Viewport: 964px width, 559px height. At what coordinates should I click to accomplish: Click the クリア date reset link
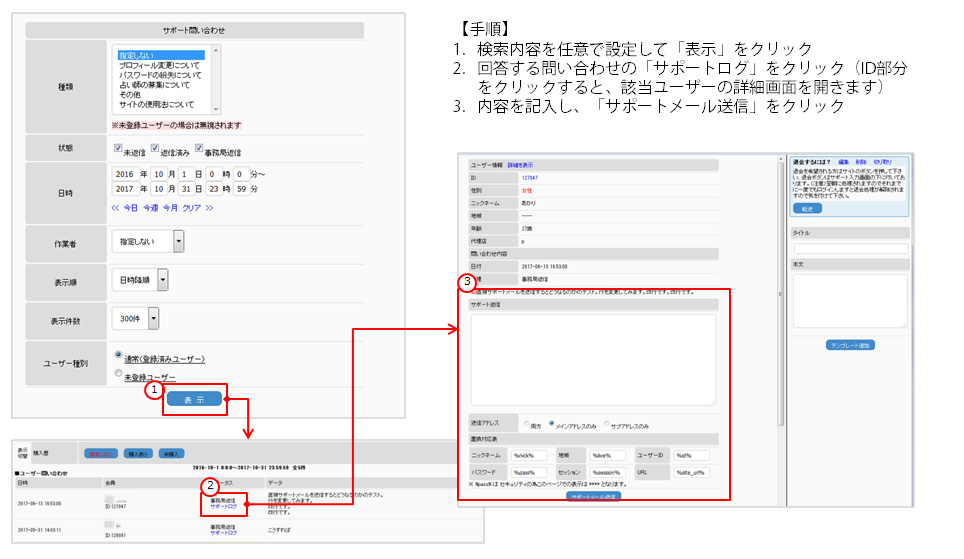click(190, 208)
